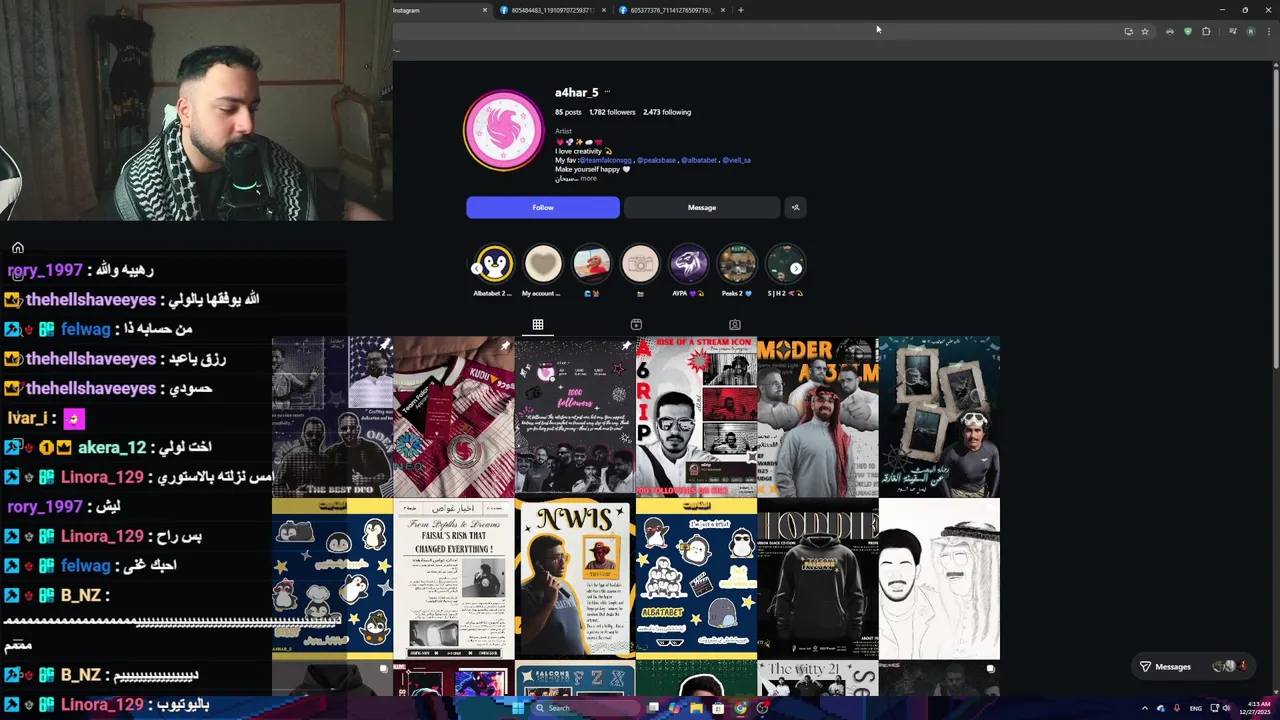Switch to the Reels tab
The height and width of the screenshot is (720, 1280).
point(636,324)
